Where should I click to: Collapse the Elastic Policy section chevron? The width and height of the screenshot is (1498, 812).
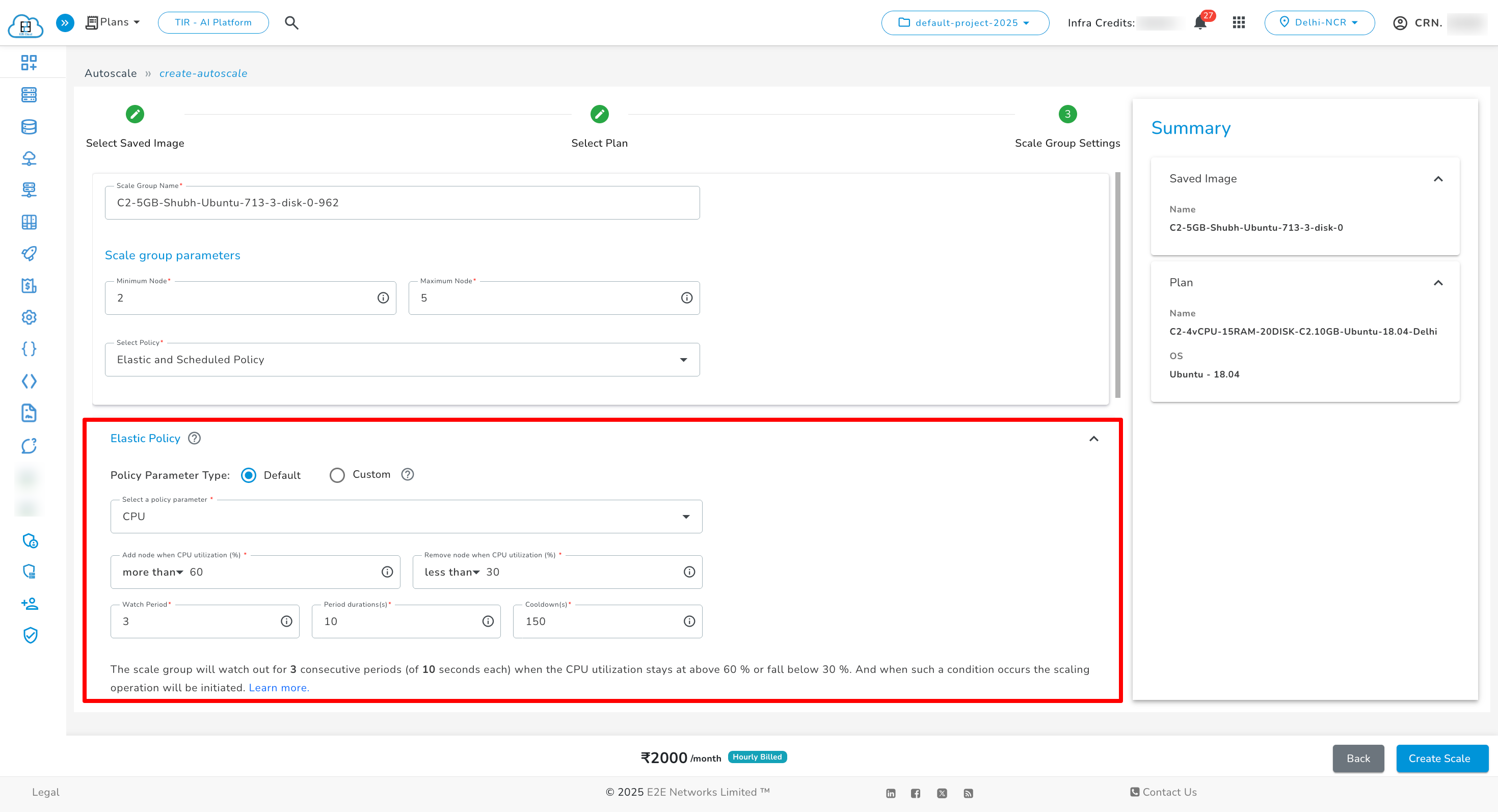point(1094,439)
